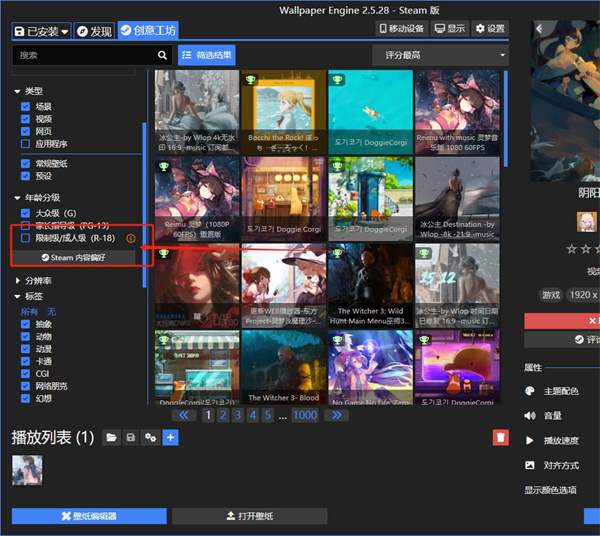The width and height of the screenshot is (600, 536).
Task: Click the volume speaker icon
Action: (x=530, y=415)
